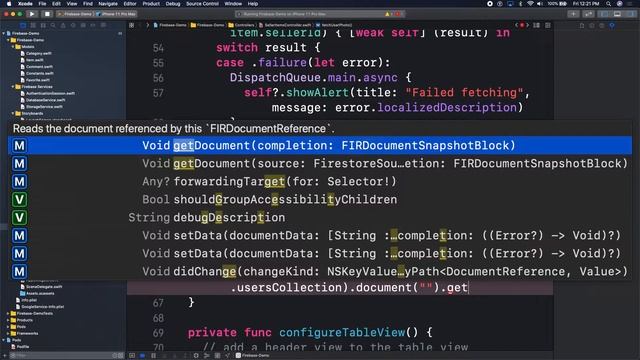Toggle breakpoints activation in debug bar
Screen dimensions: 640x360
pyautogui.click(x=142, y=356)
